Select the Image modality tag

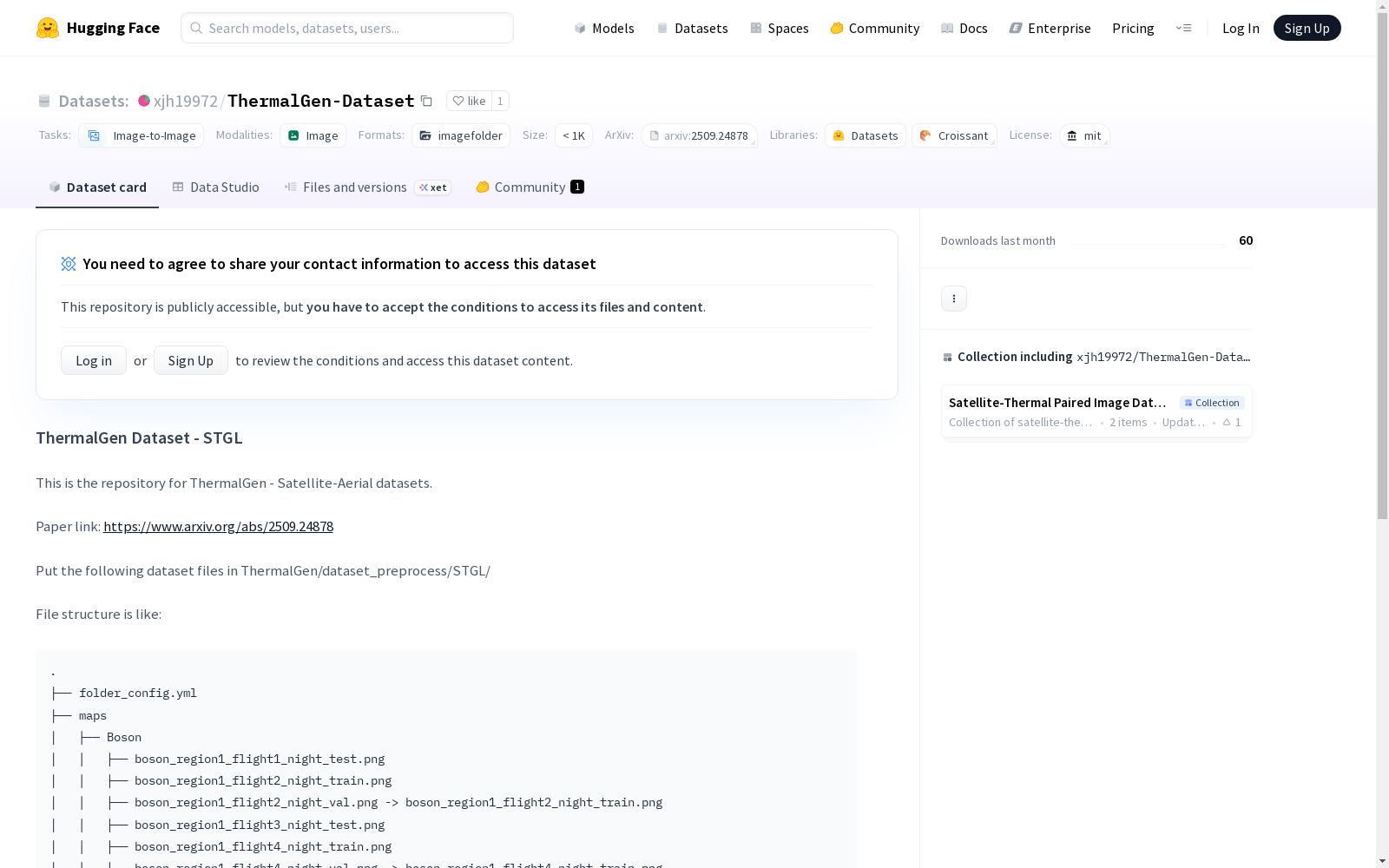313,135
